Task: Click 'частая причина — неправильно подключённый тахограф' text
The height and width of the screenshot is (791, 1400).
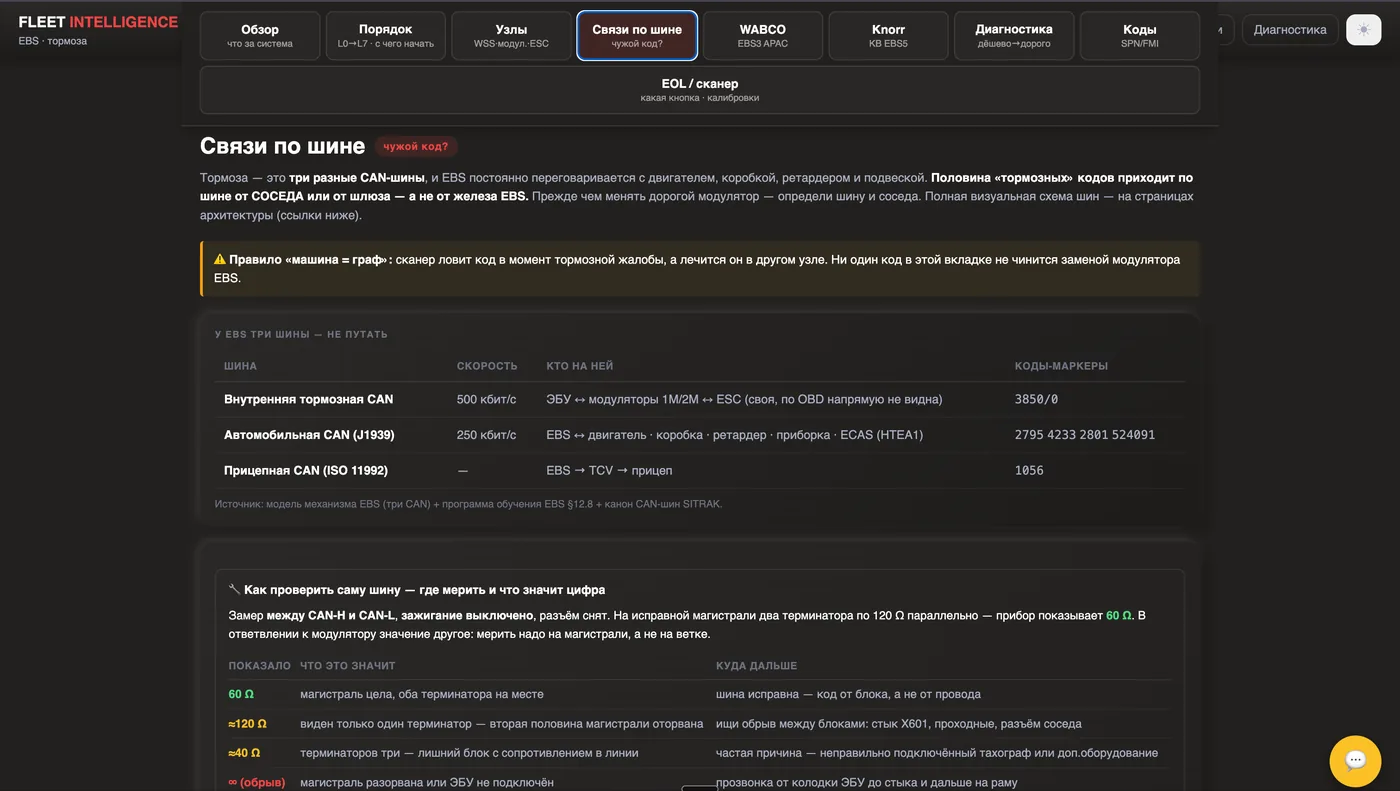Action: [x=937, y=753]
